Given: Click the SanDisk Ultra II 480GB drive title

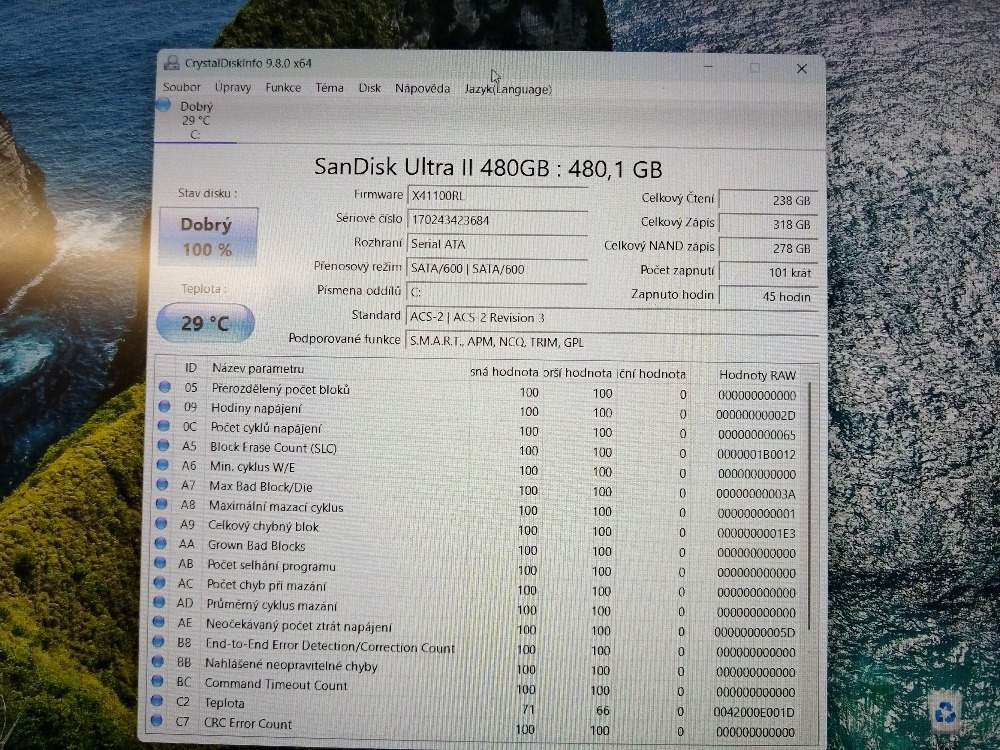Looking at the screenshot, I should coord(488,168).
